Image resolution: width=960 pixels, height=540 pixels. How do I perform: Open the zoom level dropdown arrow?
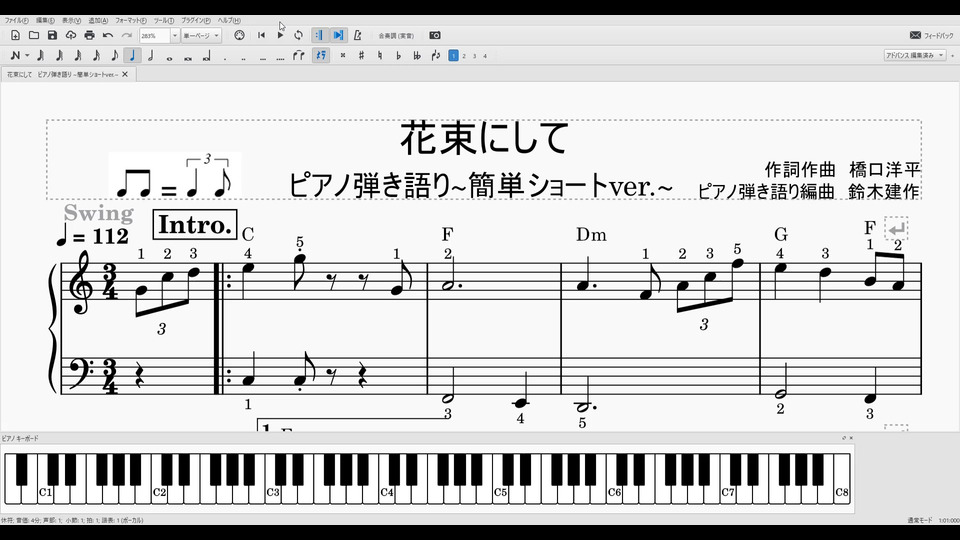coord(174,36)
